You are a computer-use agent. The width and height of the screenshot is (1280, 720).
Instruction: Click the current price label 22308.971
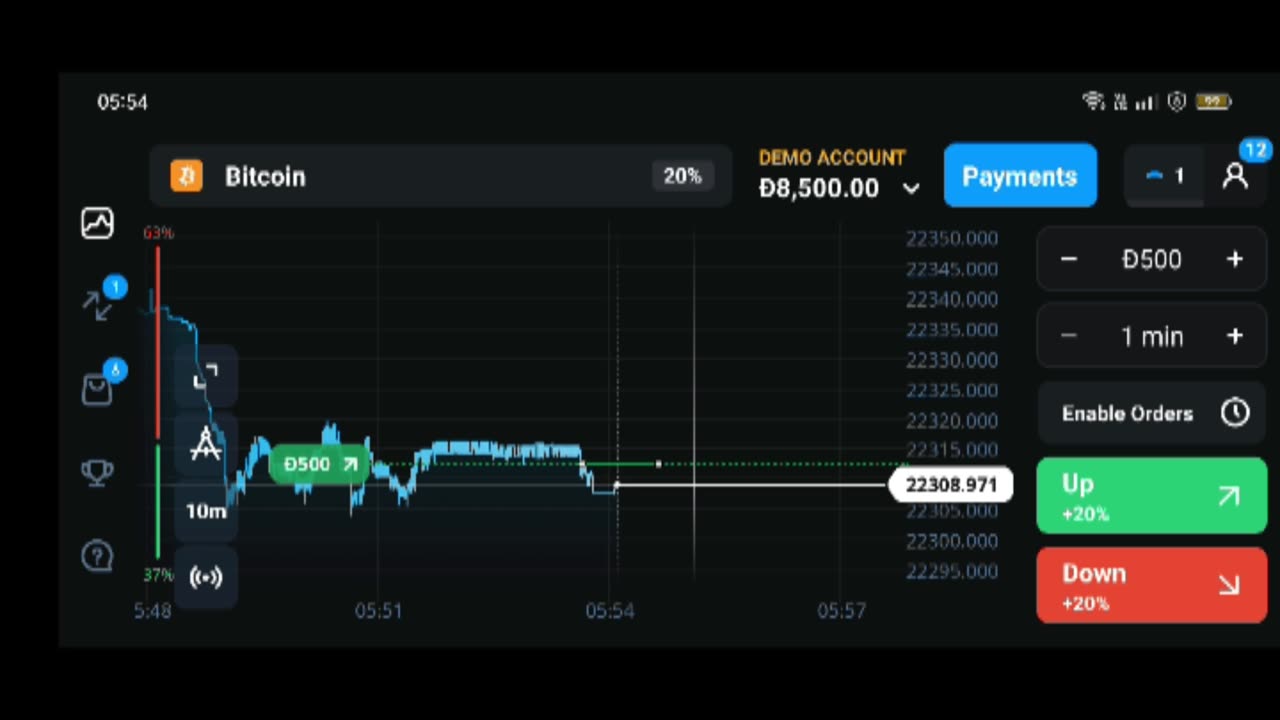pyautogui.click(x=950, y=485)
